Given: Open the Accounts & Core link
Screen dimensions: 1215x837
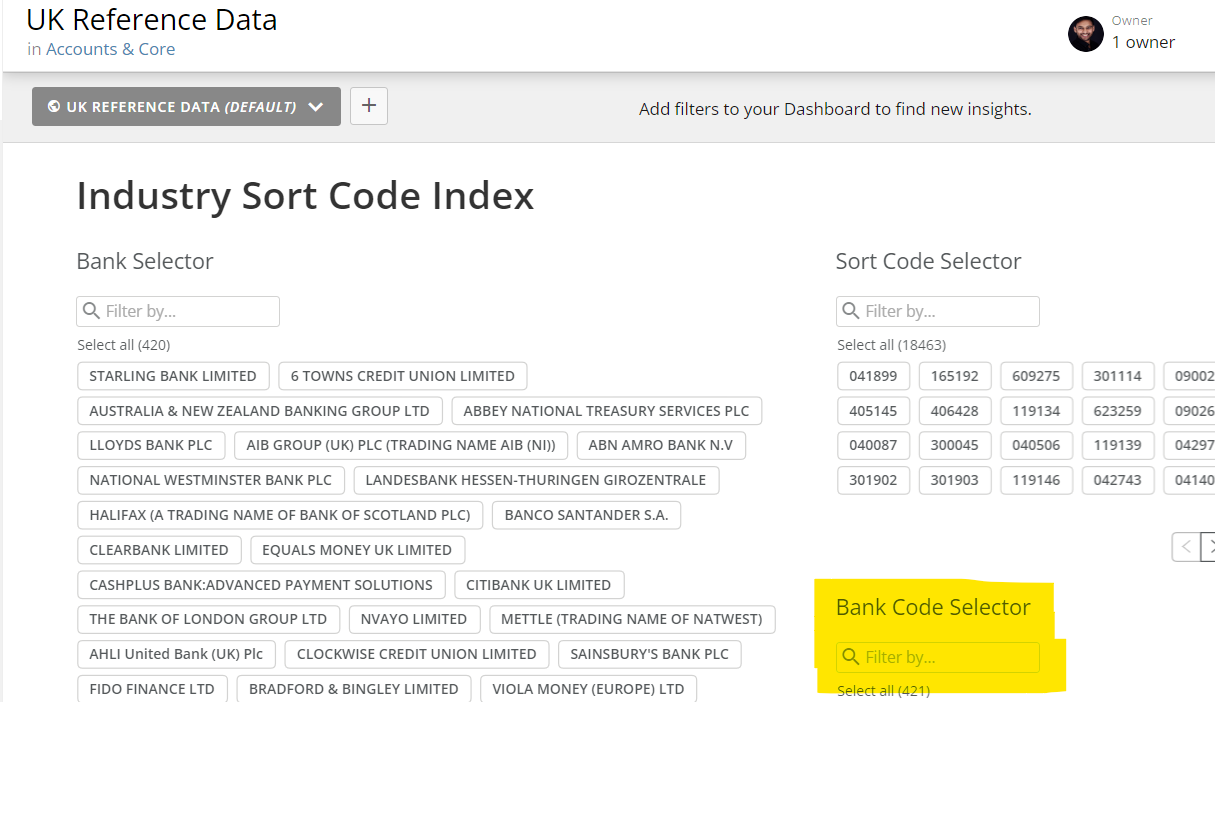Looking at the screenshot, I should (110, 49).
